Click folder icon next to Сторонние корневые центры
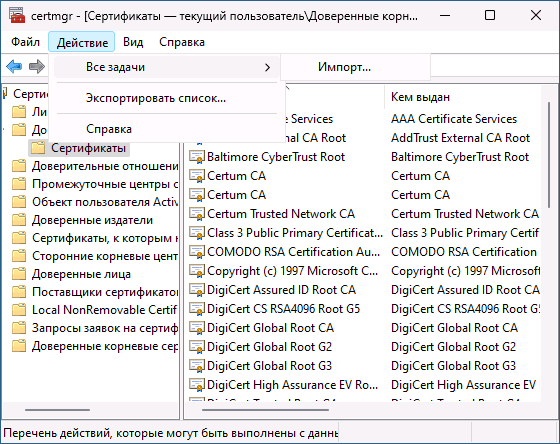This screenshot has width=560, height=444. (x=19, y=256)
